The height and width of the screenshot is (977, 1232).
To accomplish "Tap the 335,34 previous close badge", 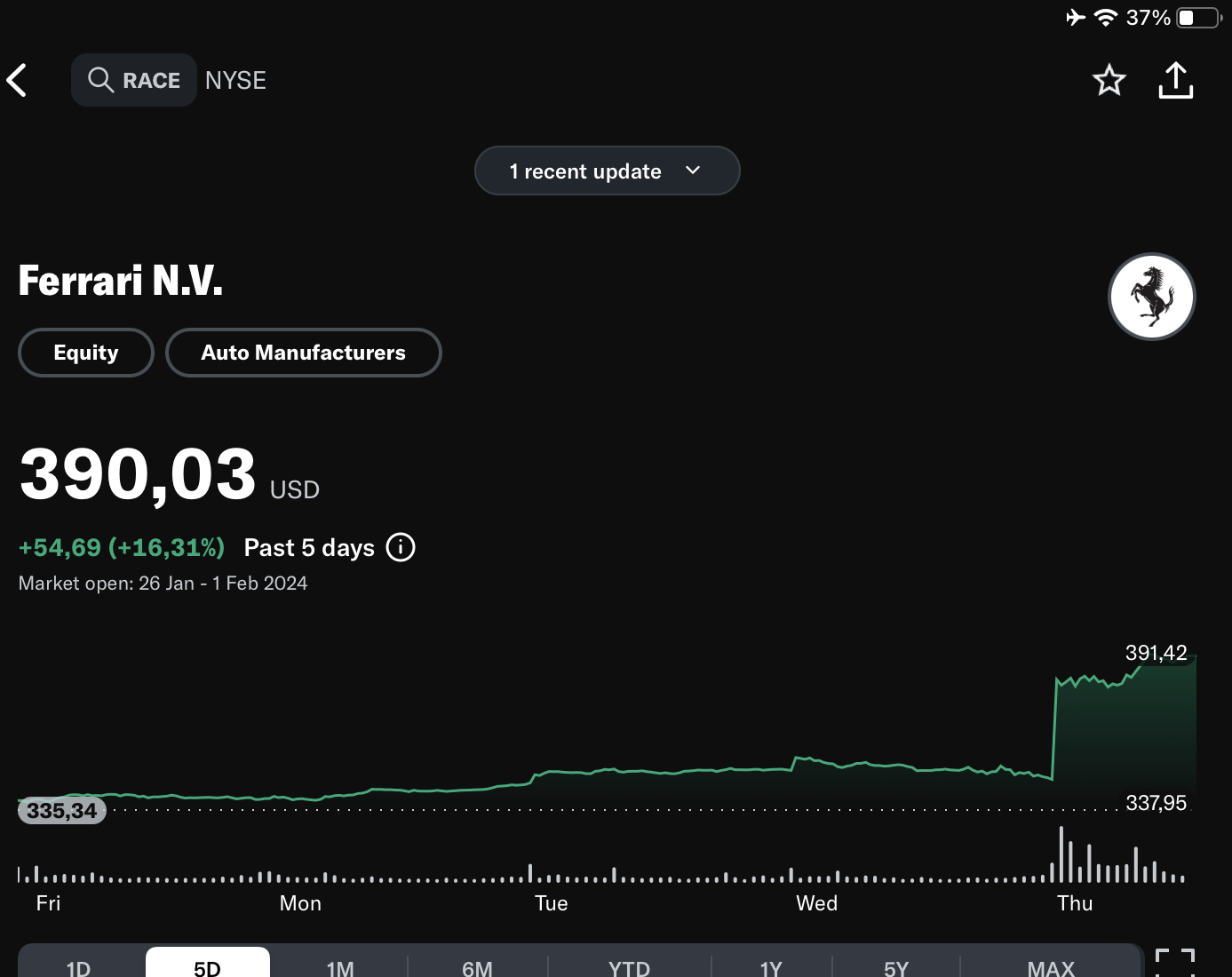I will click(62, 810).
